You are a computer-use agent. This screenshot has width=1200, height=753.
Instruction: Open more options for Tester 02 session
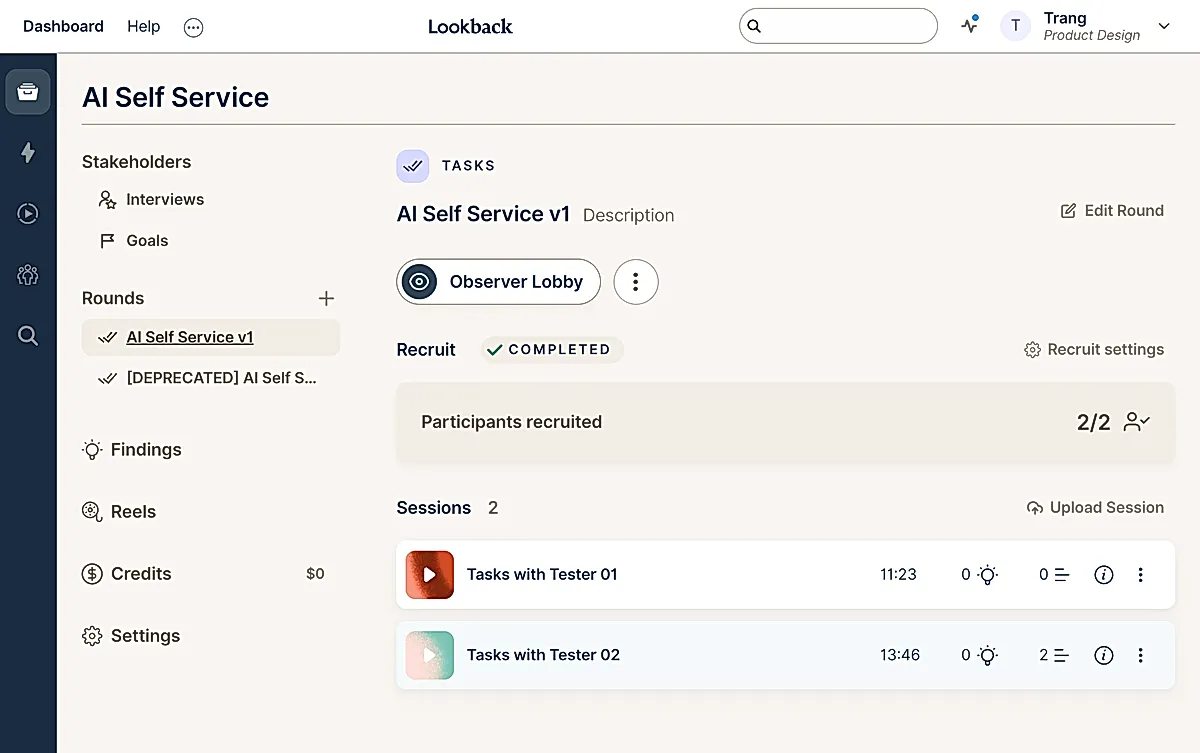pyautogui.click(x=1141, y=655)
